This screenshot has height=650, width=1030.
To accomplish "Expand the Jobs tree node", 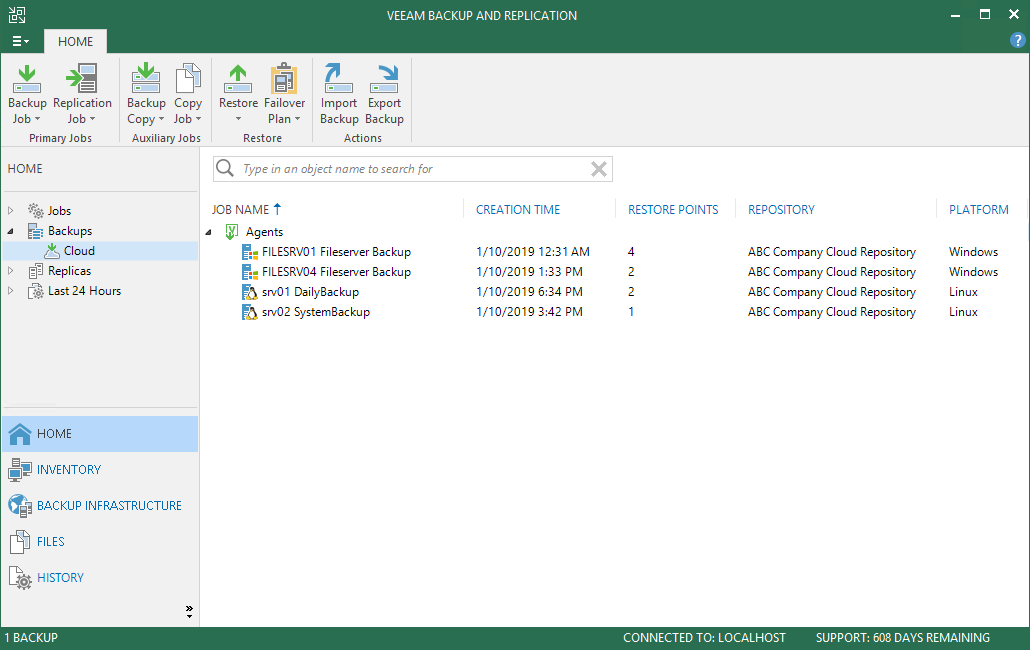I will [x=11, y=211].
